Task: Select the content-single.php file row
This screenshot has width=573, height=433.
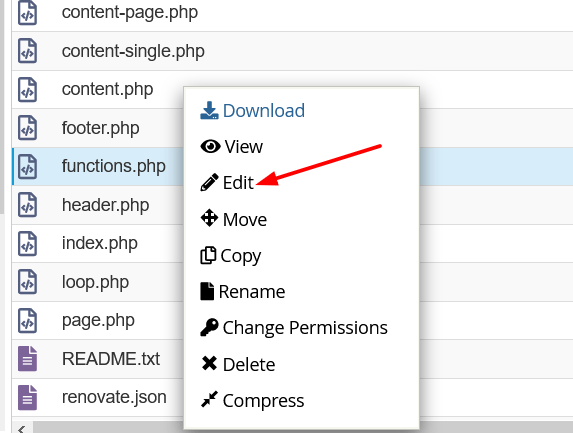Action: 292,51
